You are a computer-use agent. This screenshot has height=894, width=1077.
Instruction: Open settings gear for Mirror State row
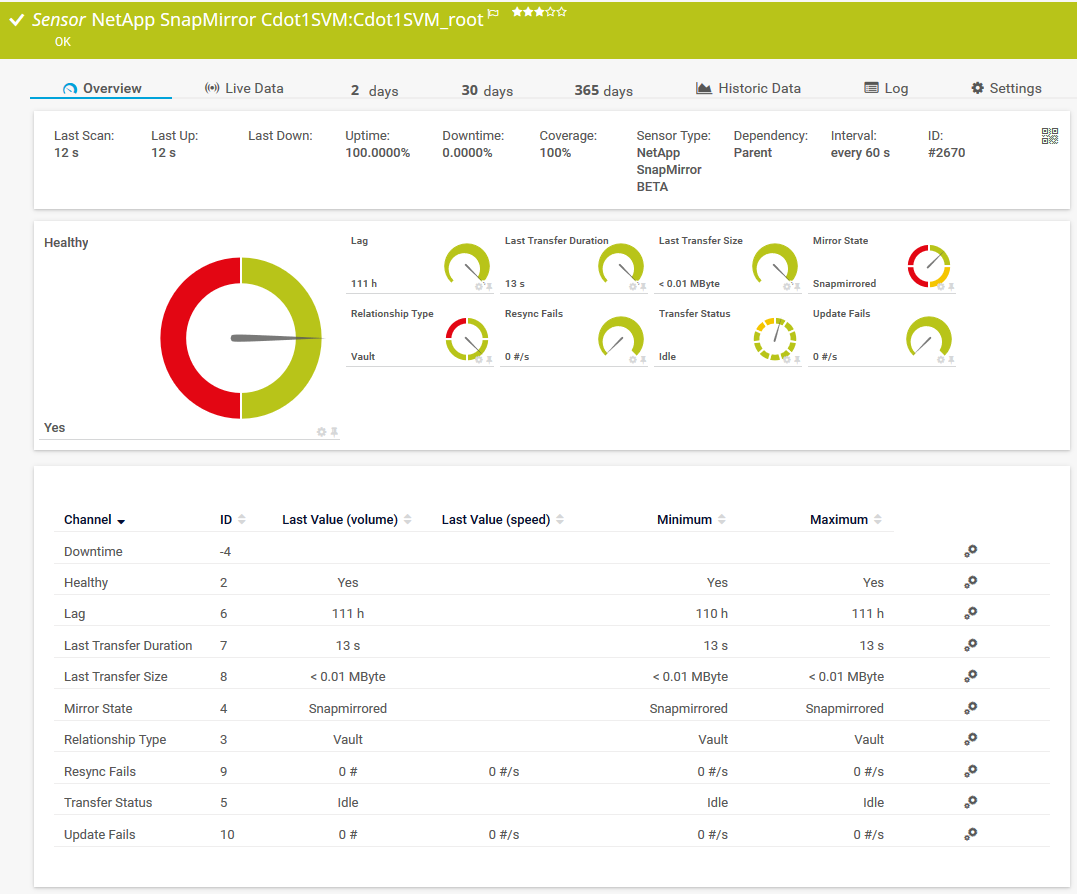[x=970, y=708]
